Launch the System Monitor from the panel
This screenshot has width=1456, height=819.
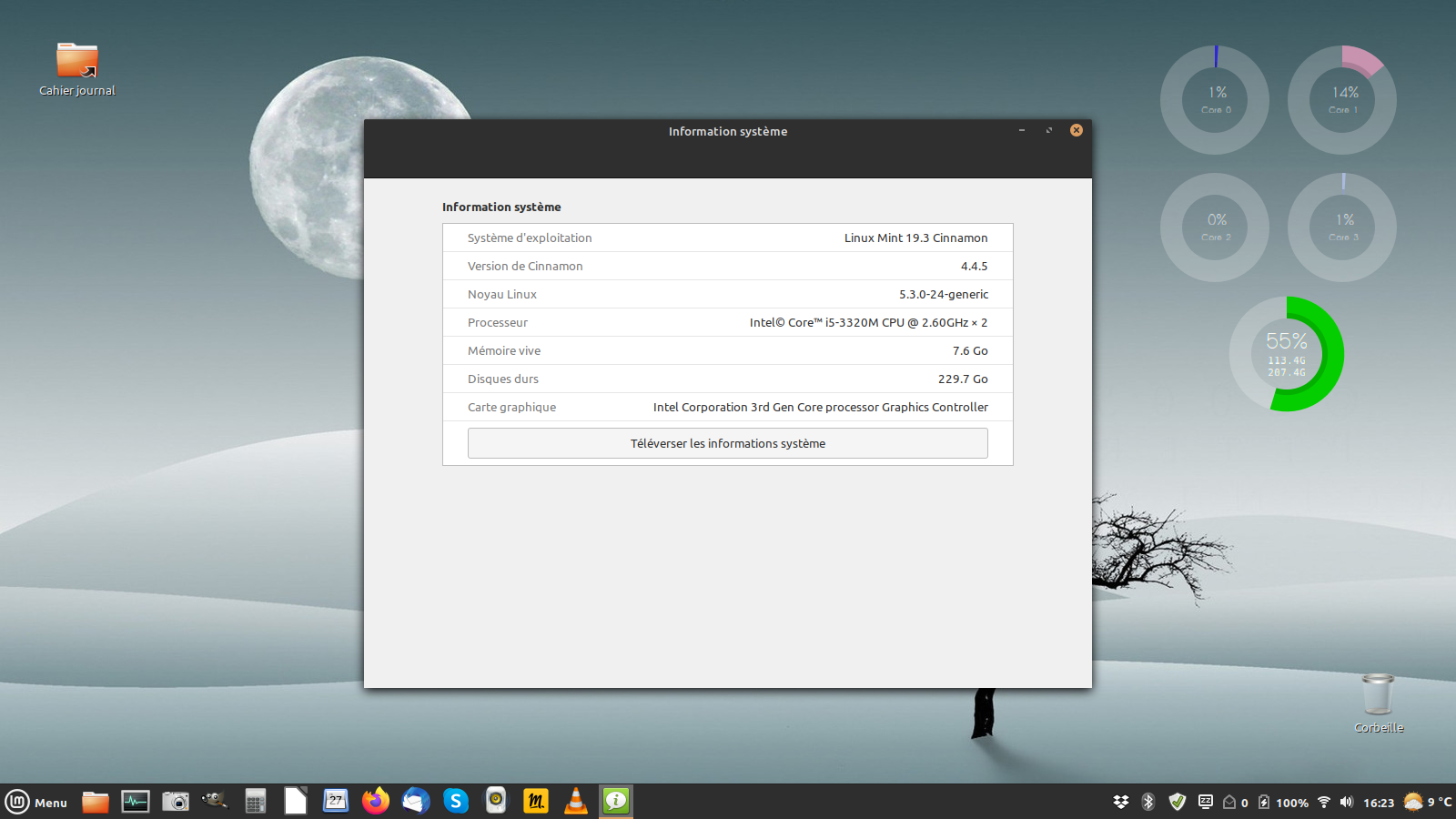(x=136, y=802)
